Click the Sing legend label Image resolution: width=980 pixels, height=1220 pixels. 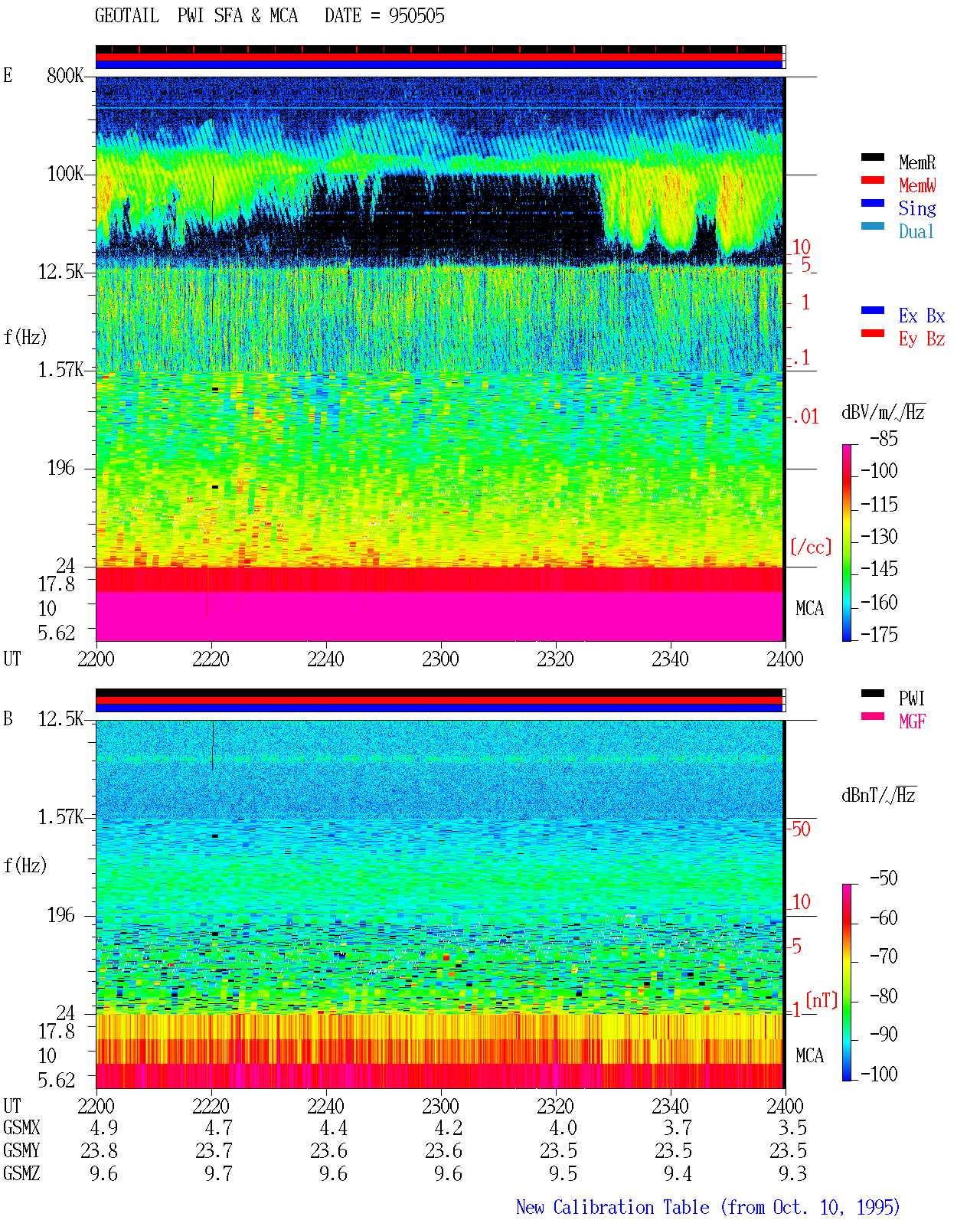917,208
